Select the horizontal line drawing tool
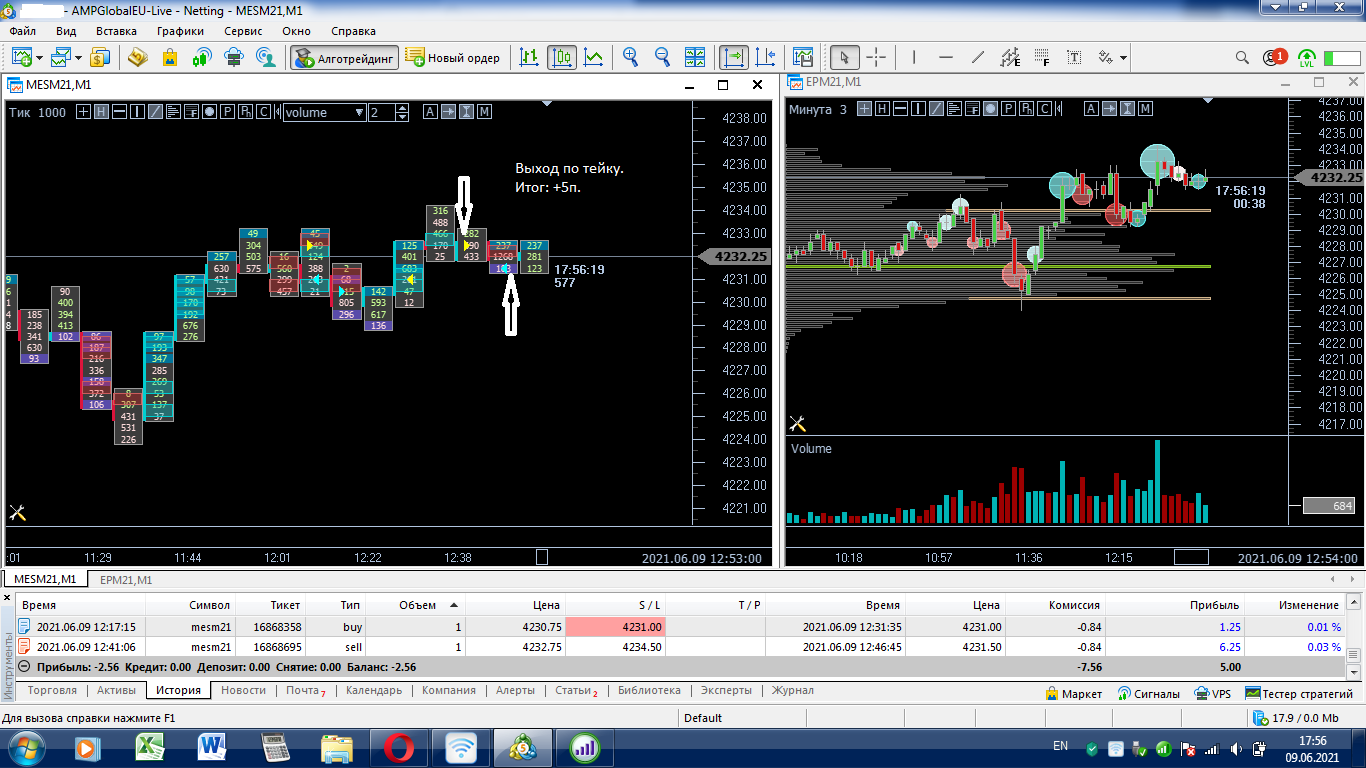The image size is (1366, 768). coord(946,57)
